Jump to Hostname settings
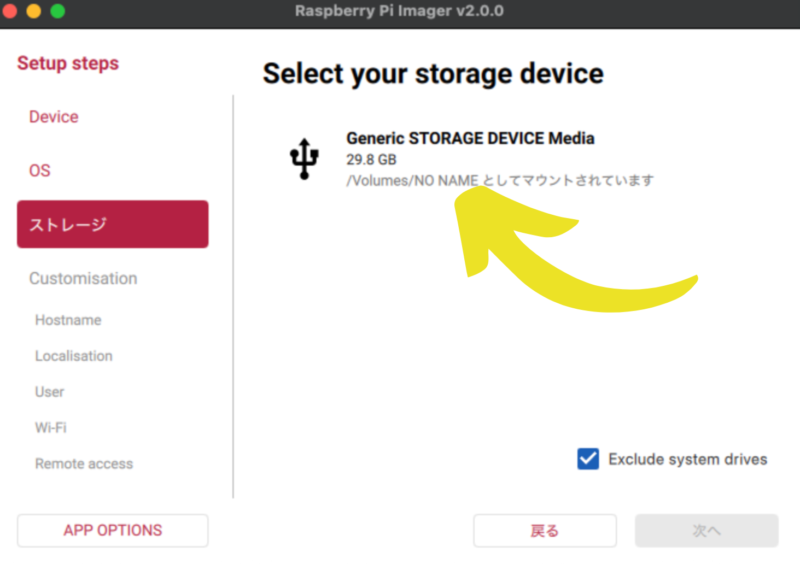800x564 pixels. pos(68,320)
